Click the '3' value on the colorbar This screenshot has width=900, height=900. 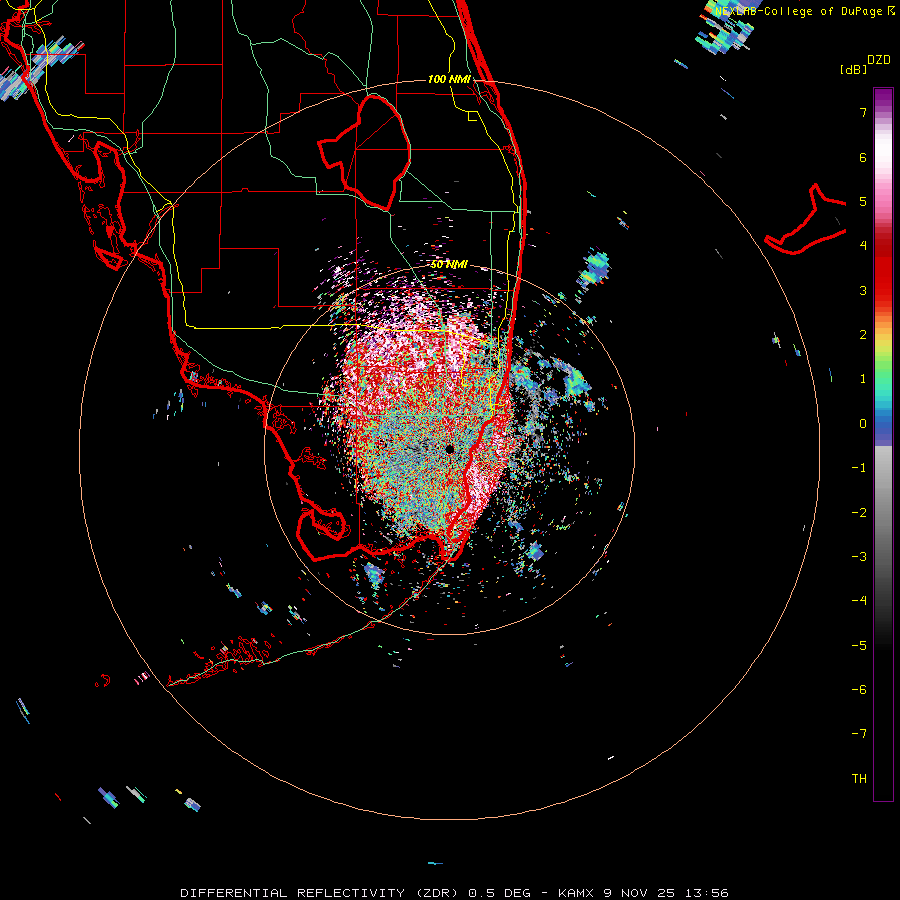pos(863,290)
